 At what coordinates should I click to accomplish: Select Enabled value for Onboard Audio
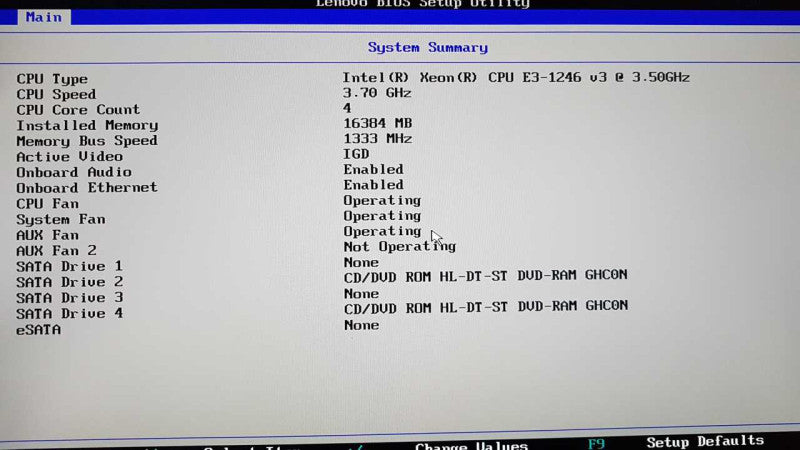click(373, 169)
